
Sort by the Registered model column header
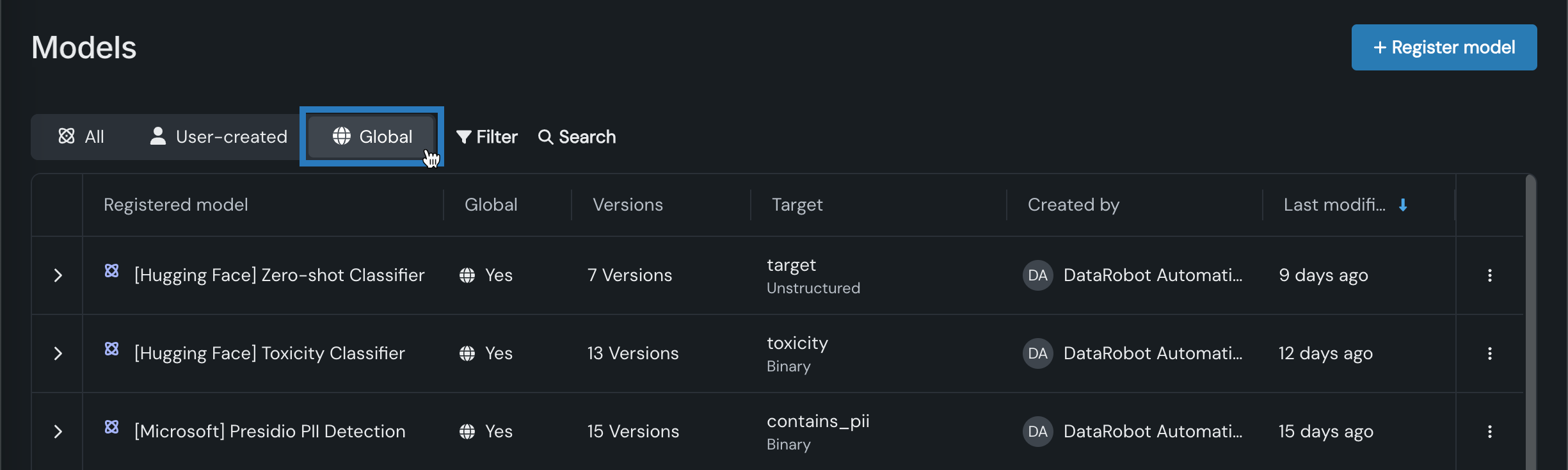click(x=176, y=205)
